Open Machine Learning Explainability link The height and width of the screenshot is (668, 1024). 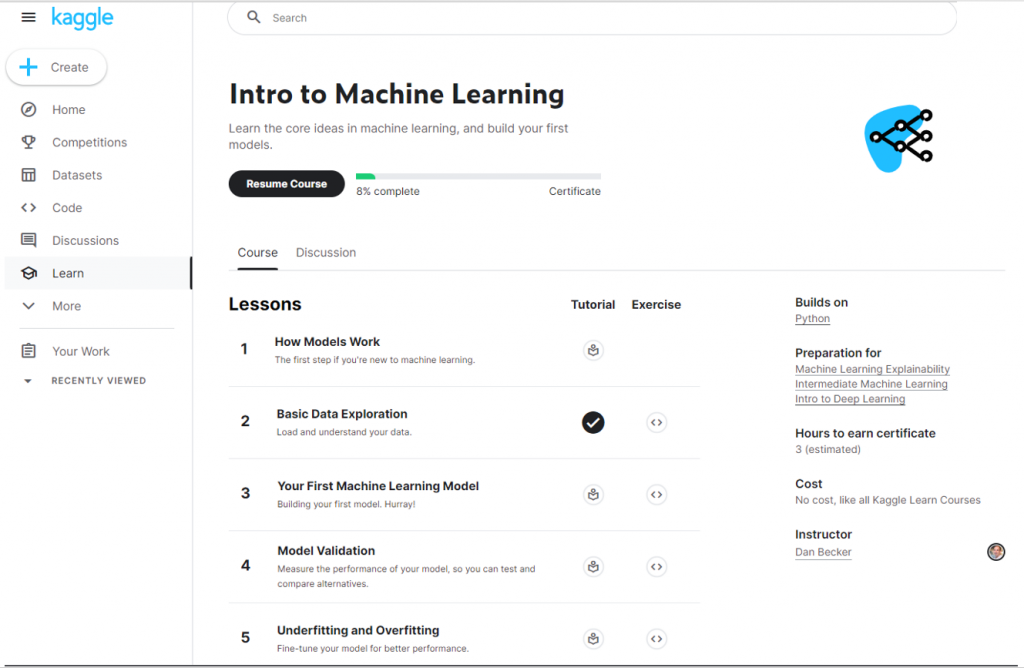[872, 369]
